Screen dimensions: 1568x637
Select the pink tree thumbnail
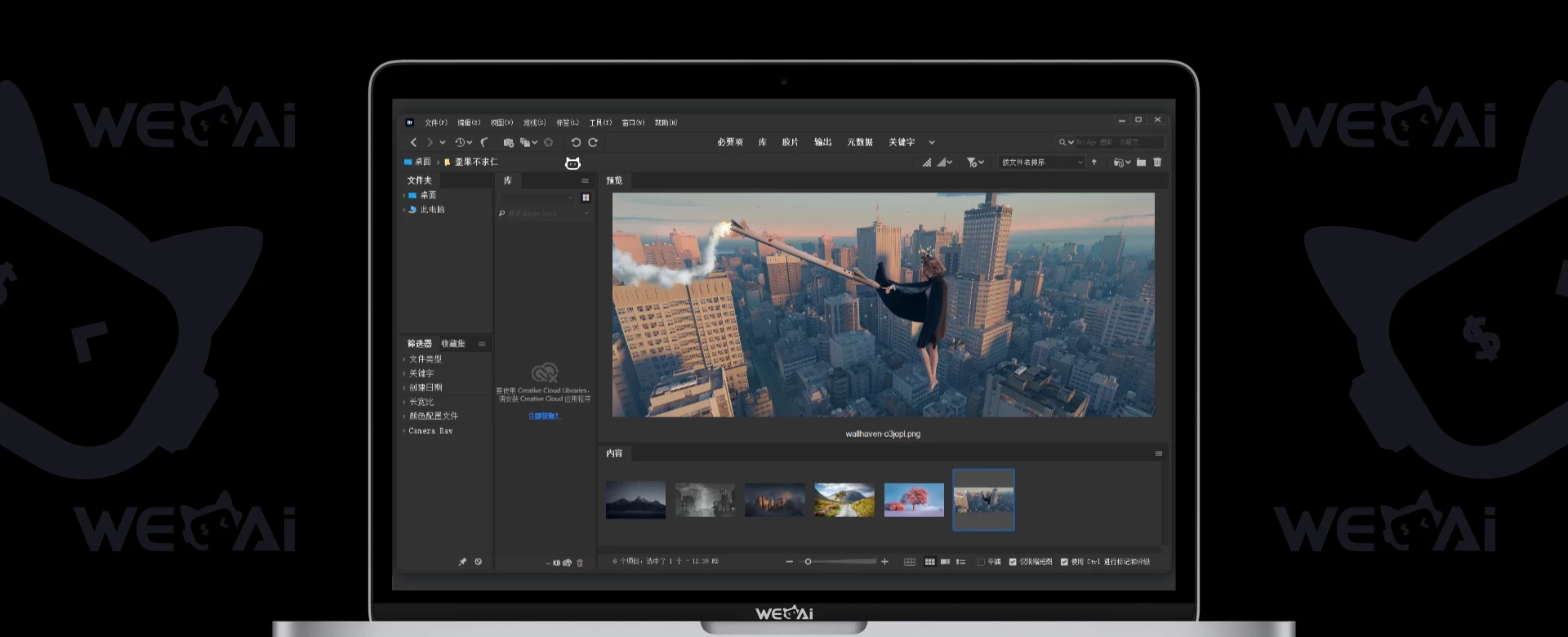pyautogui.click(x=914, y=500)
